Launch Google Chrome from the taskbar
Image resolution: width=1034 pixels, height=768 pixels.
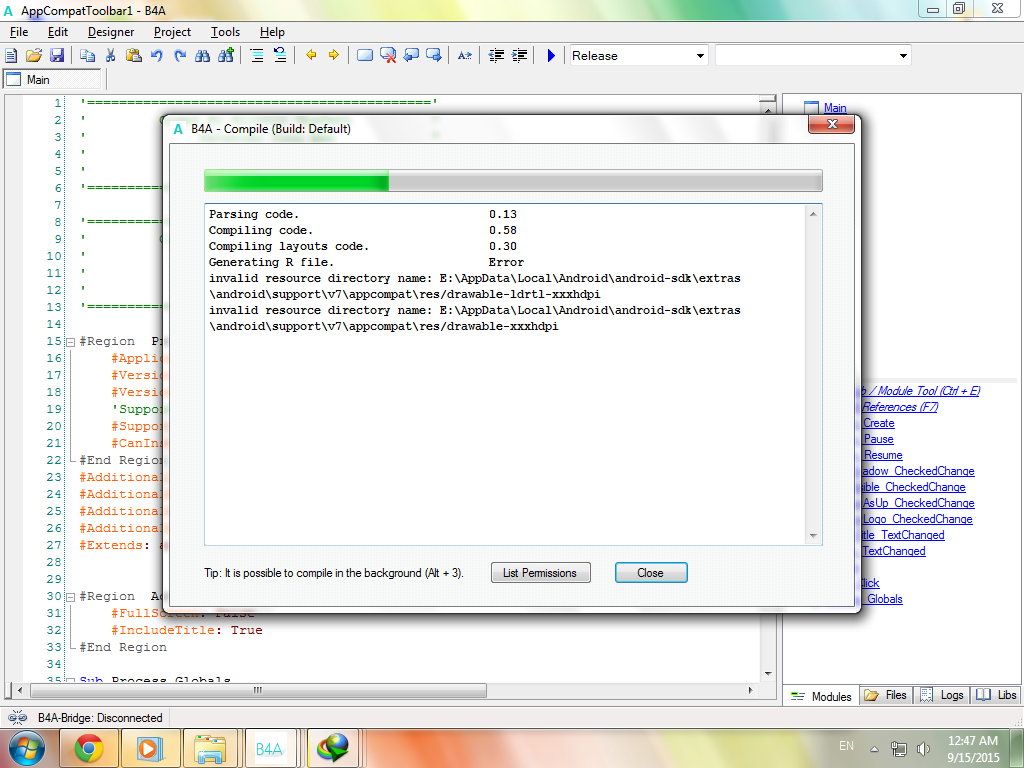coord(89,747)
